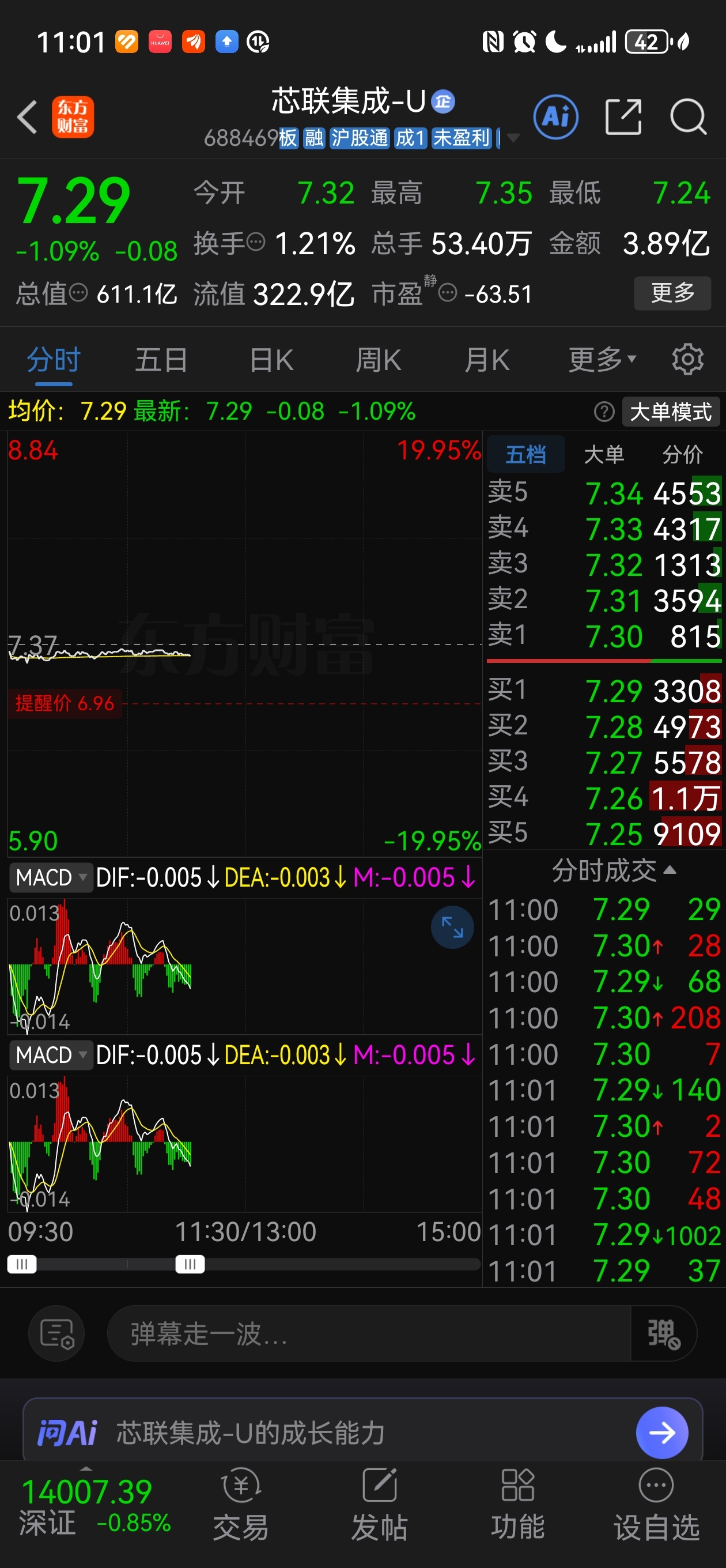Tap the alarm icon in status bar
The image size is (726, 1568).
(x=524, y=42)
